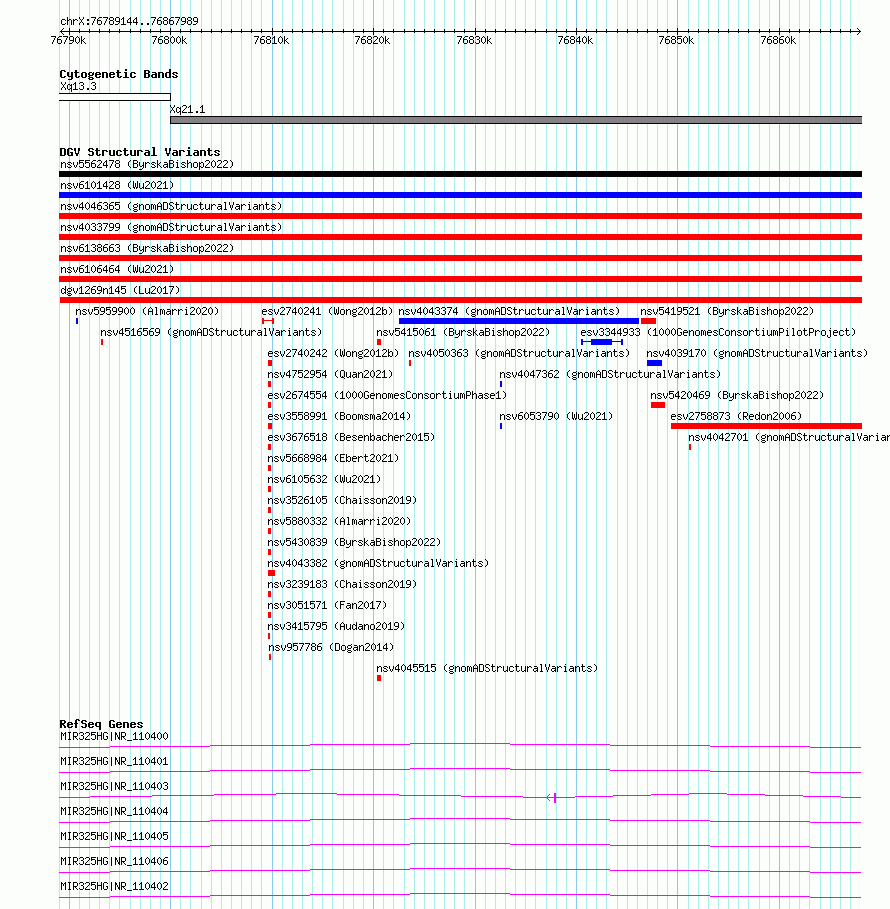The height and width of the screenshot is (909, 890).
Task: Click nsv4039170 (gnomADStructuralVariants) label
Action: 757,353
